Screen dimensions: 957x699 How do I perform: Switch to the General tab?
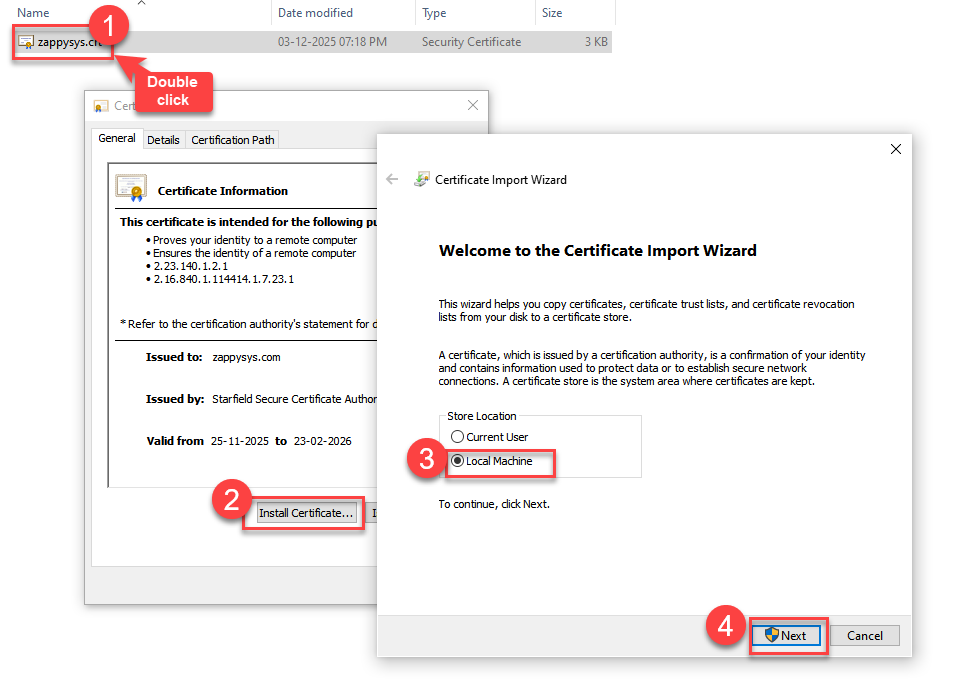[117, 139]
